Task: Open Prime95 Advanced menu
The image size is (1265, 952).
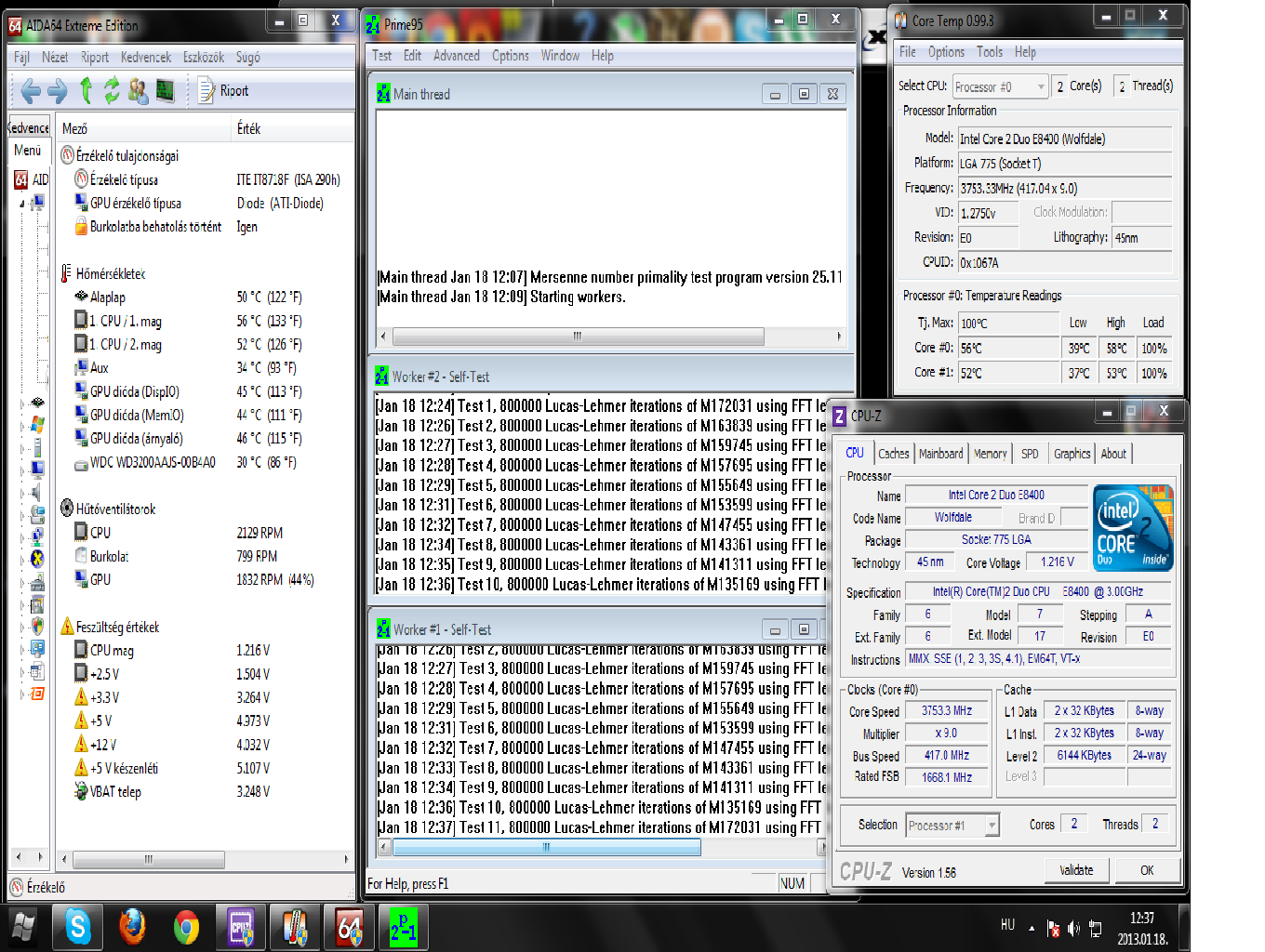Action: coord(457,56)
